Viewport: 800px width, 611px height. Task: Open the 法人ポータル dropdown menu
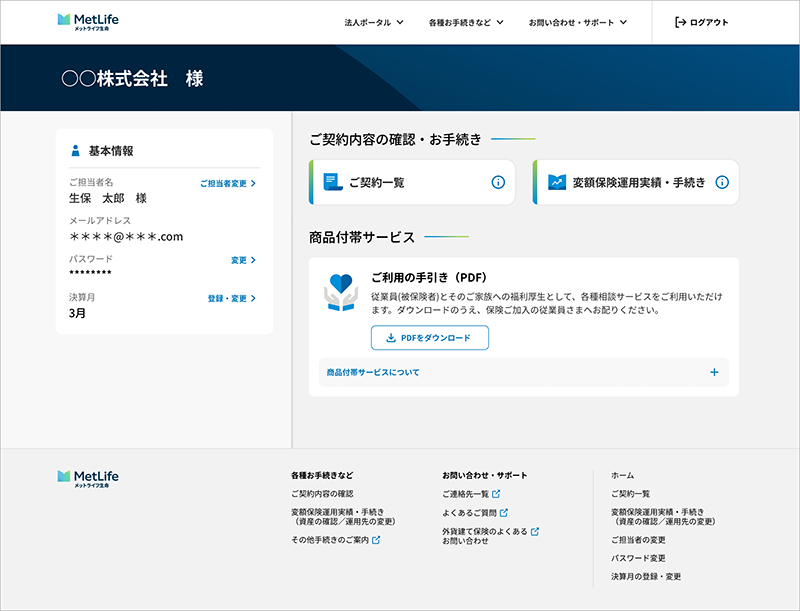pyautogui.click(x=374, y=22)
